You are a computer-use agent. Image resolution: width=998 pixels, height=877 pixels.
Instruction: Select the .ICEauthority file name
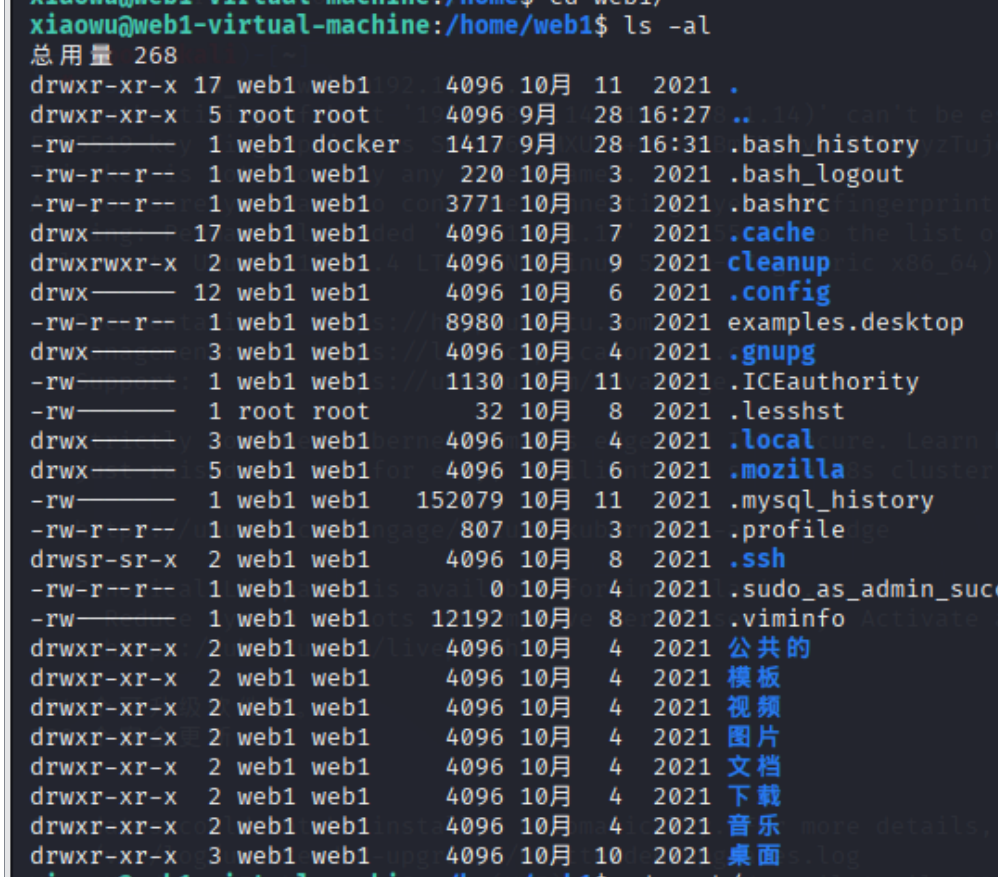pos(822,381)
